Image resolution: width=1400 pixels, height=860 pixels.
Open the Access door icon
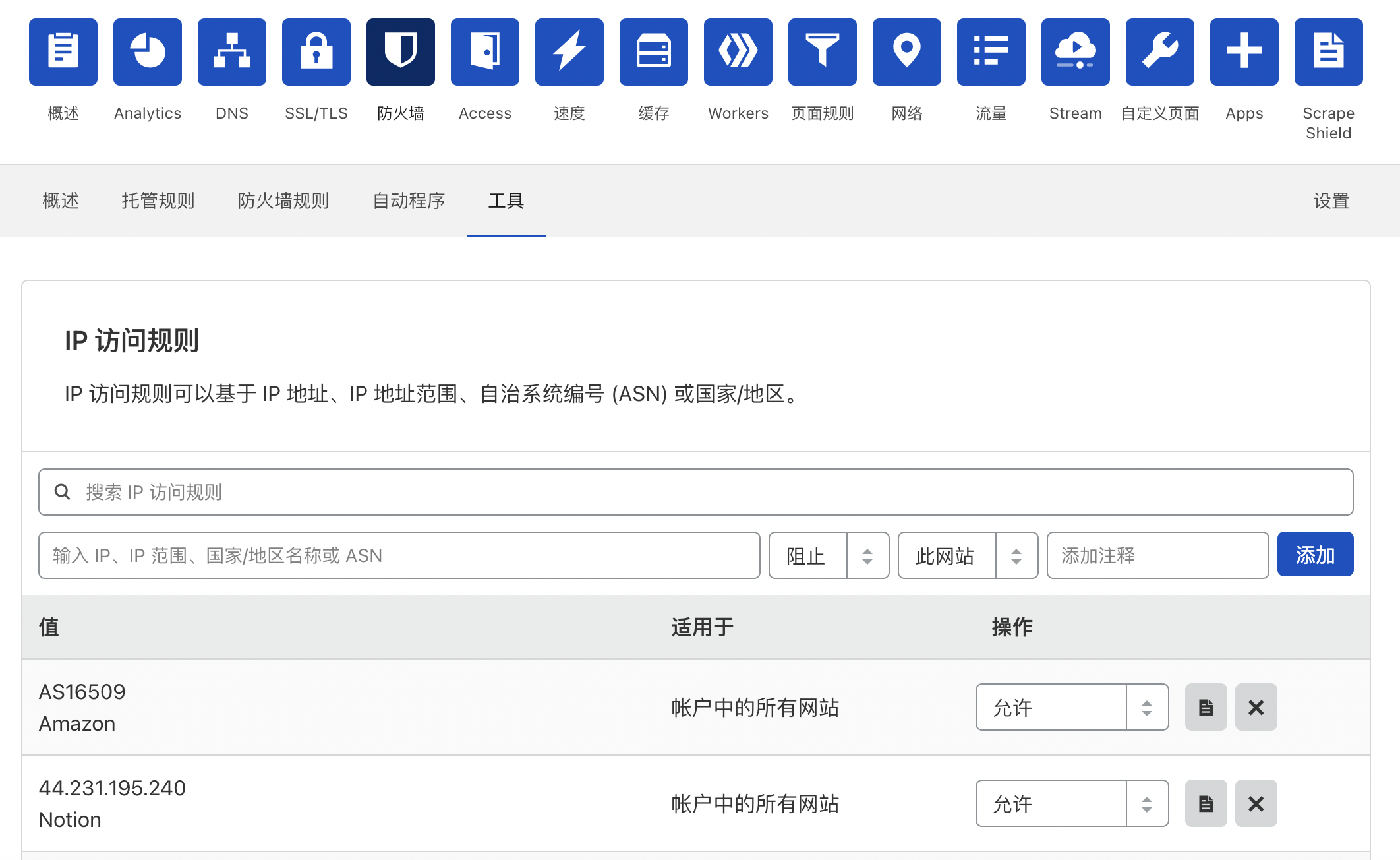pyautogui.click(x=485, y=52)
